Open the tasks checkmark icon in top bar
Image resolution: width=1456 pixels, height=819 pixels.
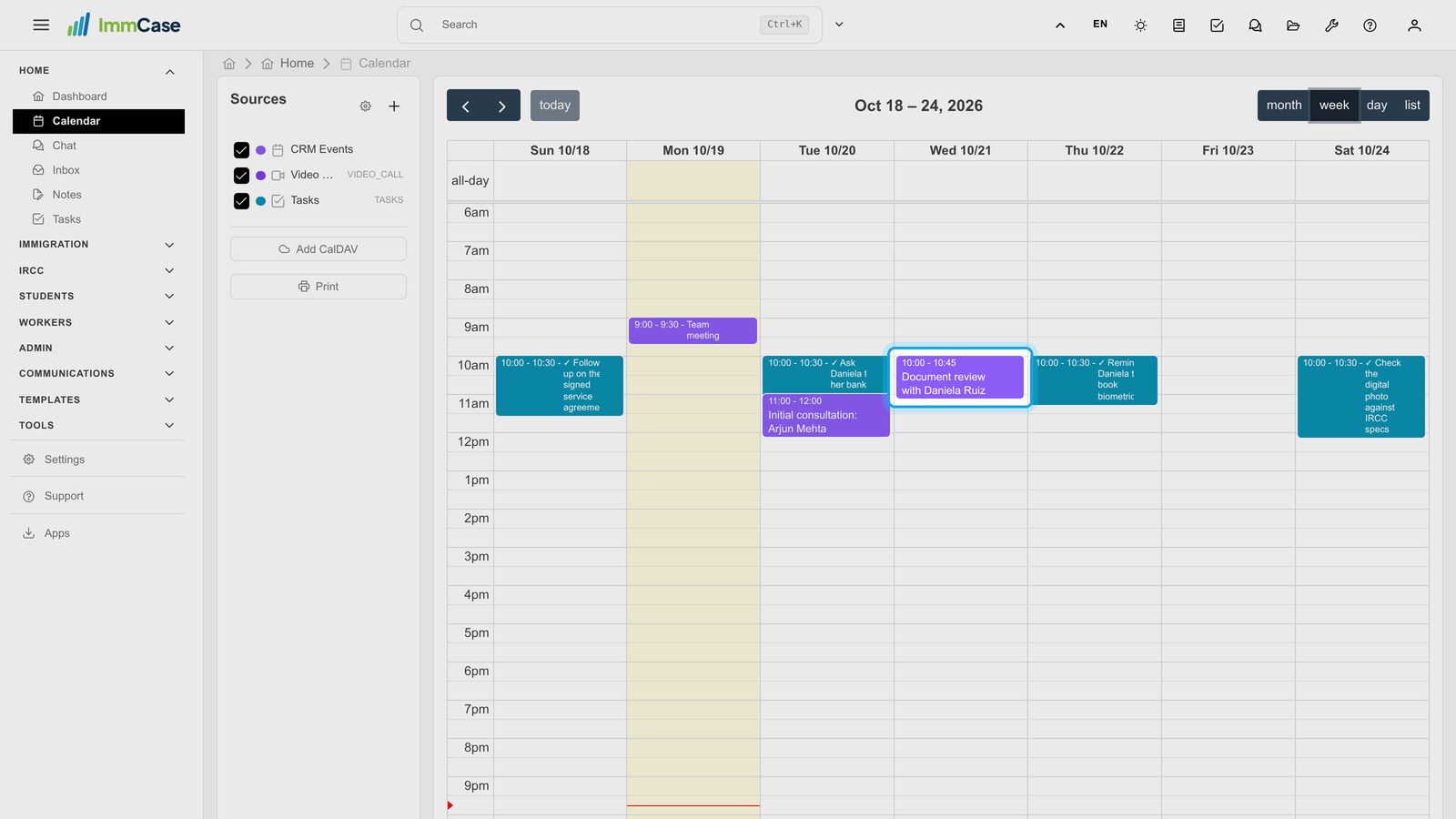pos(1217,25)
